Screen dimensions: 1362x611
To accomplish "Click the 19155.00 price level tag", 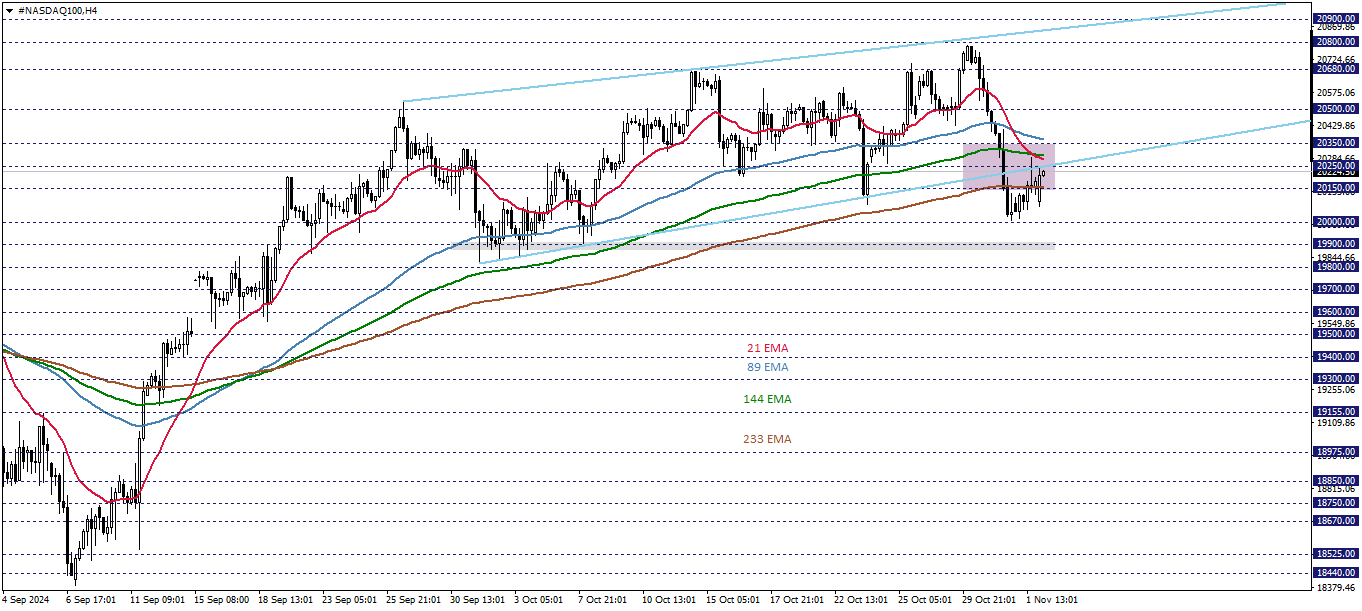I will coord(1336,412).
